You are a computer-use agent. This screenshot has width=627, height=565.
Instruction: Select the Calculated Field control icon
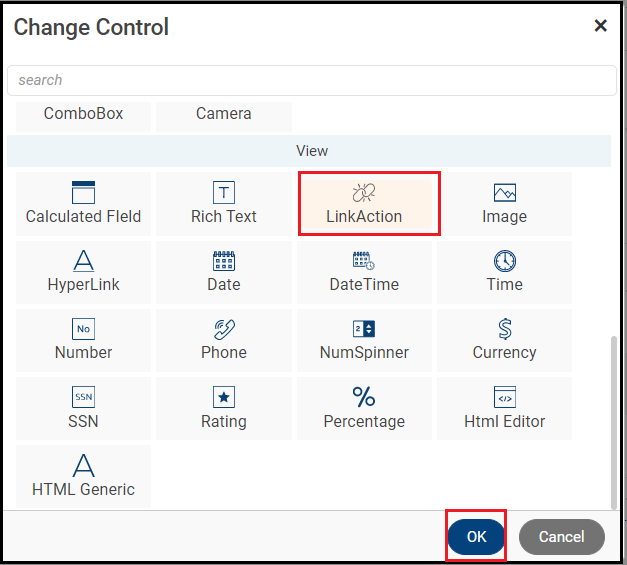(83, 192)
